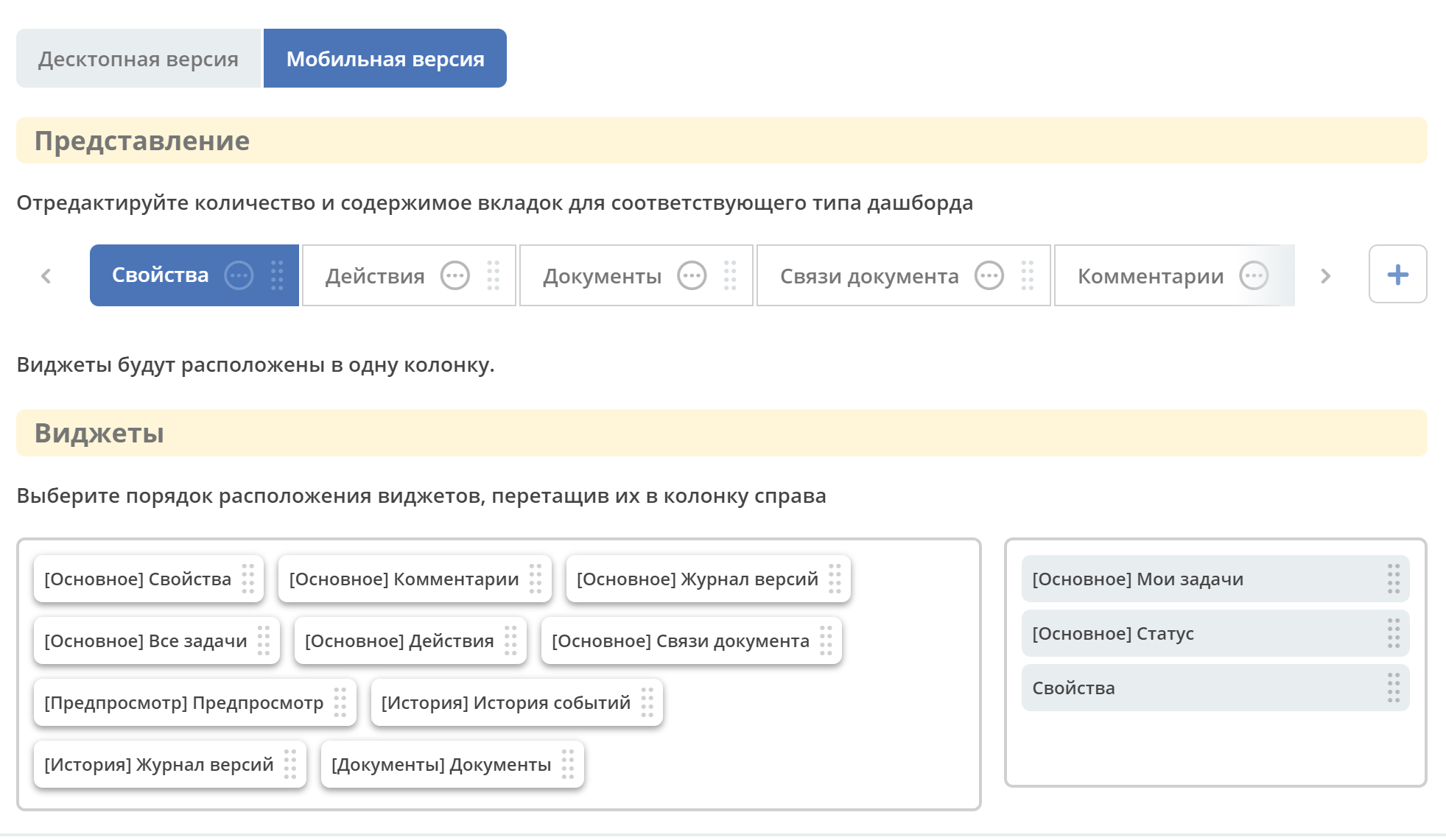This screenshot has width=1446, height=840.
Task: Click drag handle of [Основное] Все задачи widget
Action: (x=264, y=640)
